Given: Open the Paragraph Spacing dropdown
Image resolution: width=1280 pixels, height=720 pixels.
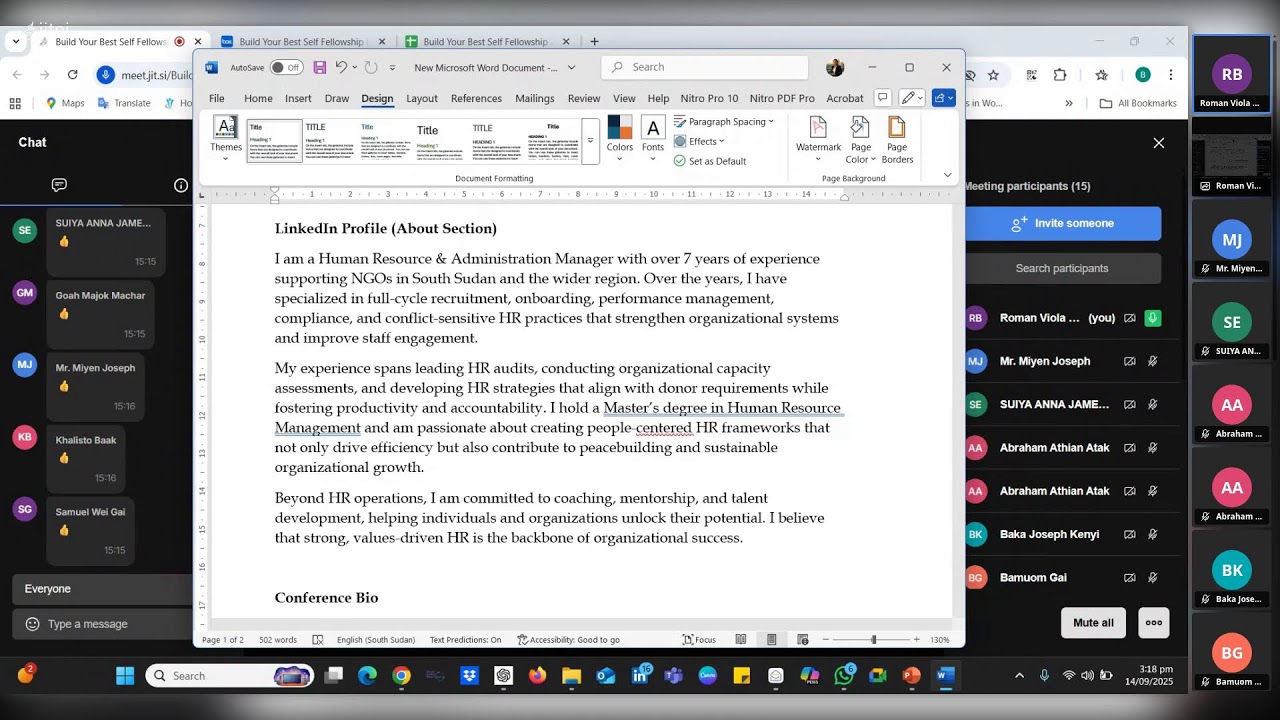Looking at the screenshot, I should (724, 122).
